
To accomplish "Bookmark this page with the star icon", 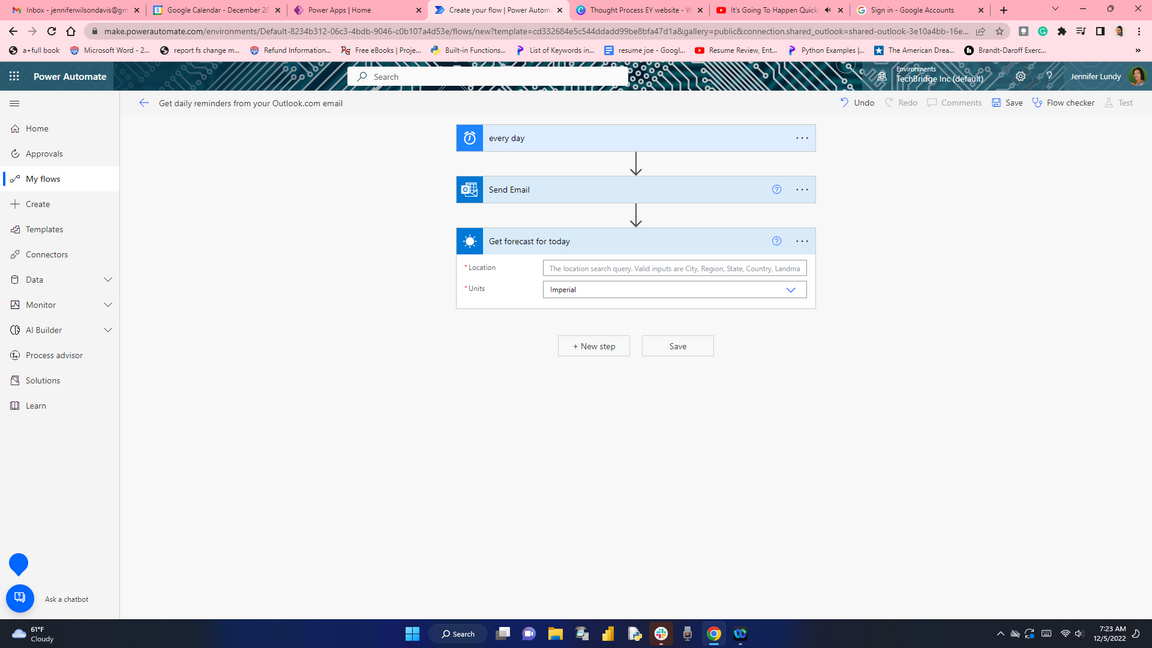I will 999,32.
